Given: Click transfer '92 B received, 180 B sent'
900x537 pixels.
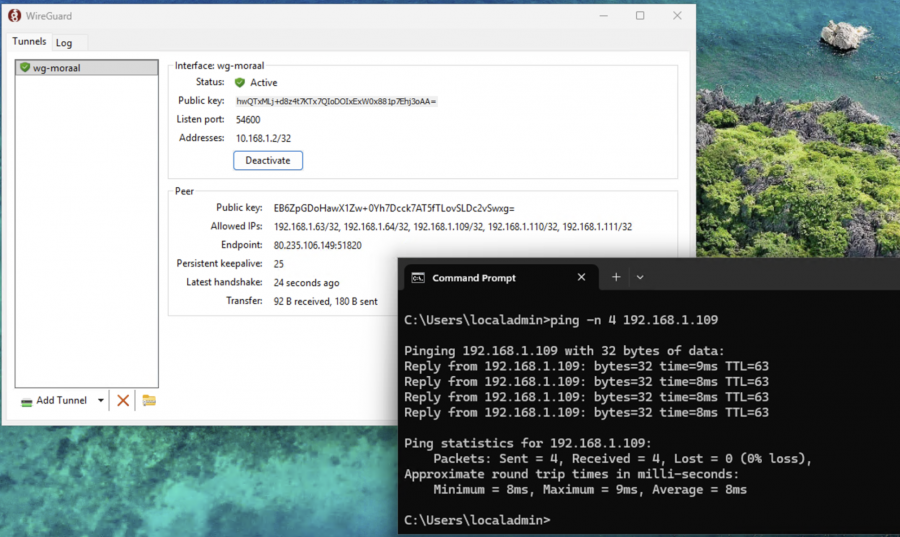Looking at the screenshot, I should 325,301.
